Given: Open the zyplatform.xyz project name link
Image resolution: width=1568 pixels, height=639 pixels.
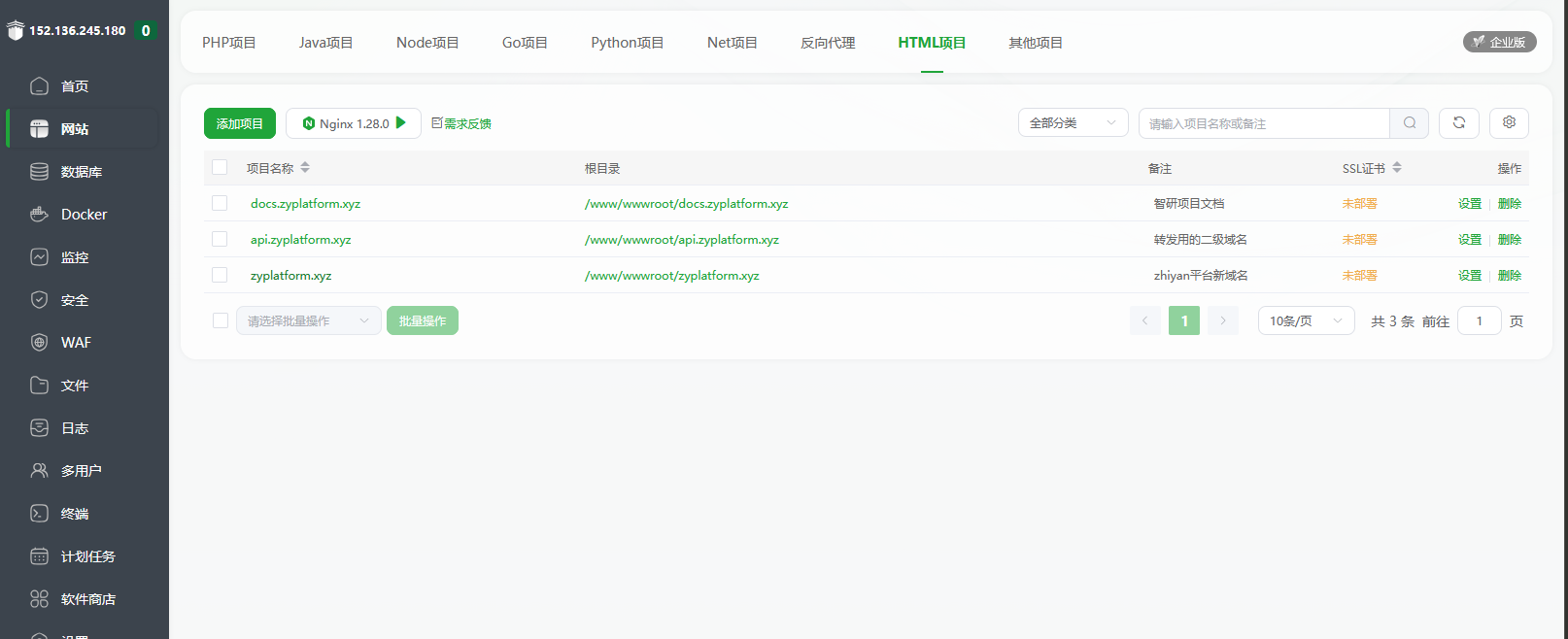Looking at the screenshot, I should click(290, 276).
